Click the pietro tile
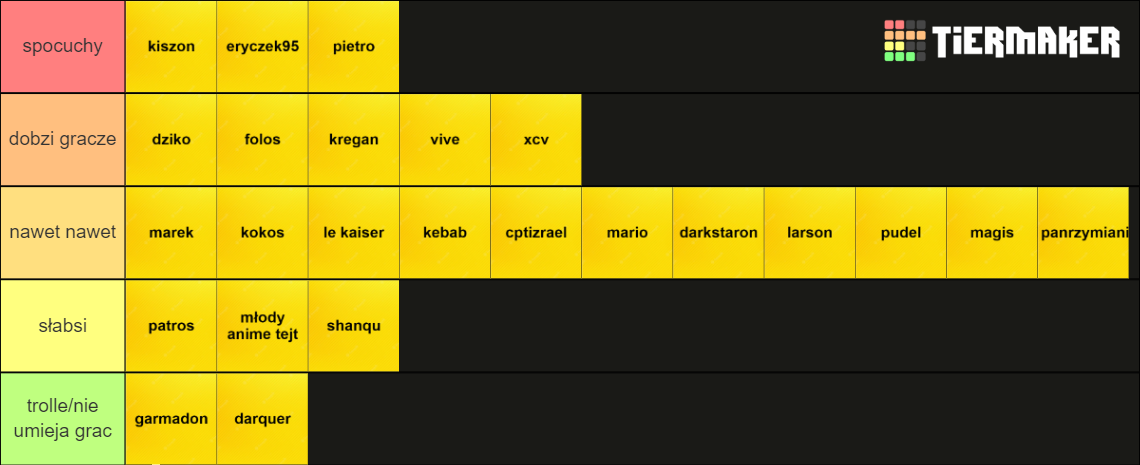The height and width of the screenshot is (465, 1140). pyautogui.click(x=353, y=46)
